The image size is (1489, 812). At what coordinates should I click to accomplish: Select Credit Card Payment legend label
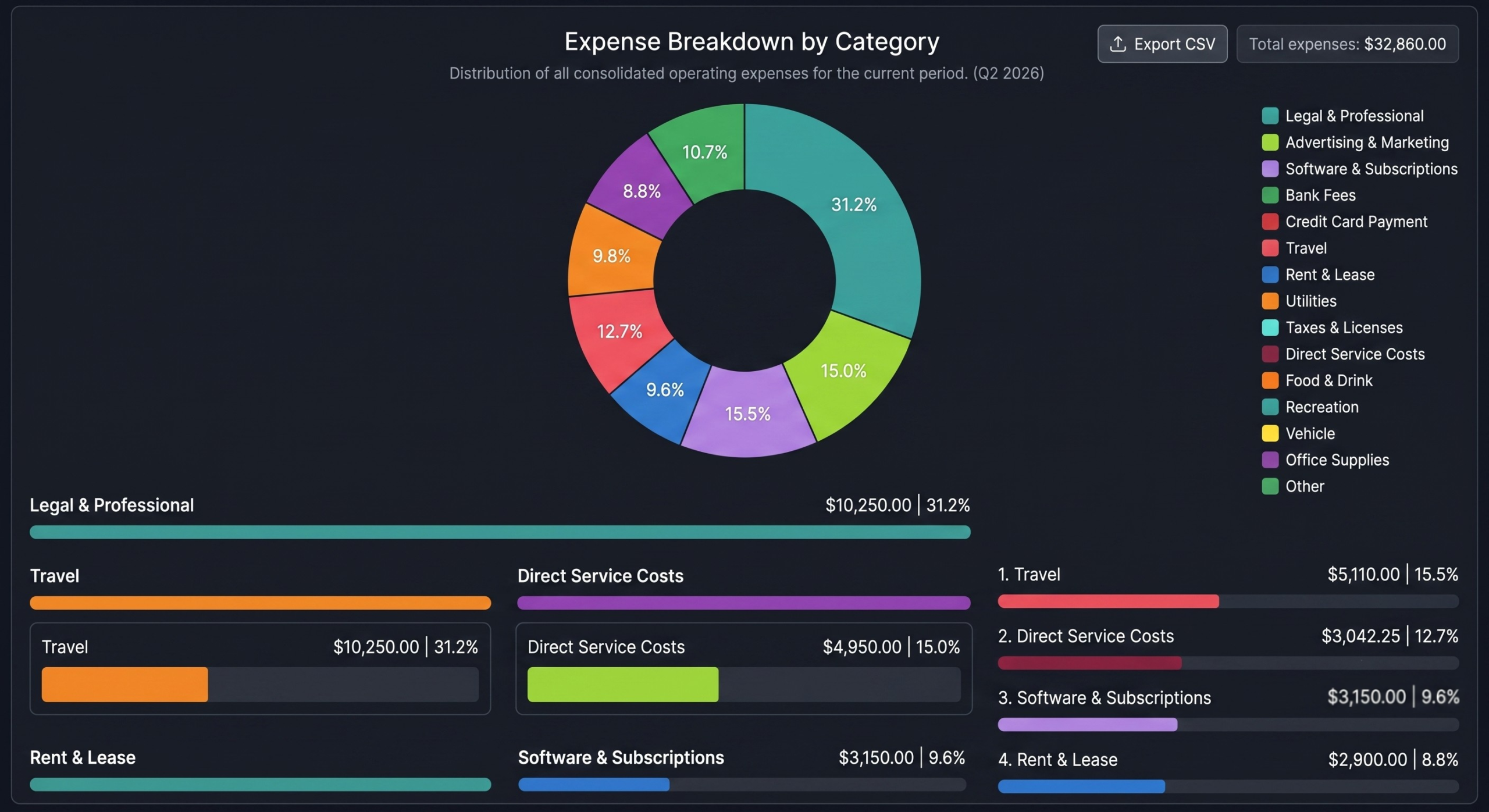(1356, 222)
